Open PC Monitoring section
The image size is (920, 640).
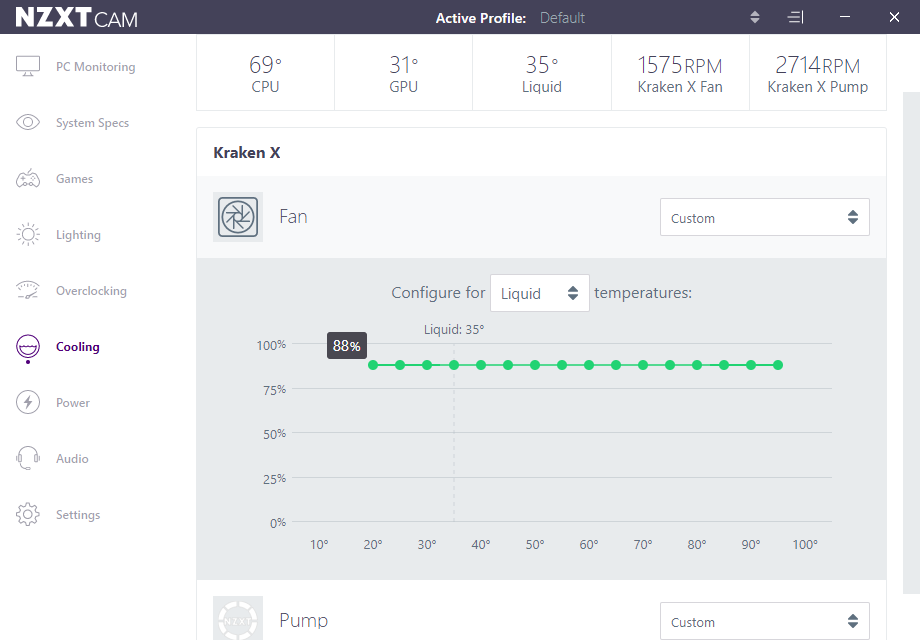pyautogui.click(x=96, y=67)
